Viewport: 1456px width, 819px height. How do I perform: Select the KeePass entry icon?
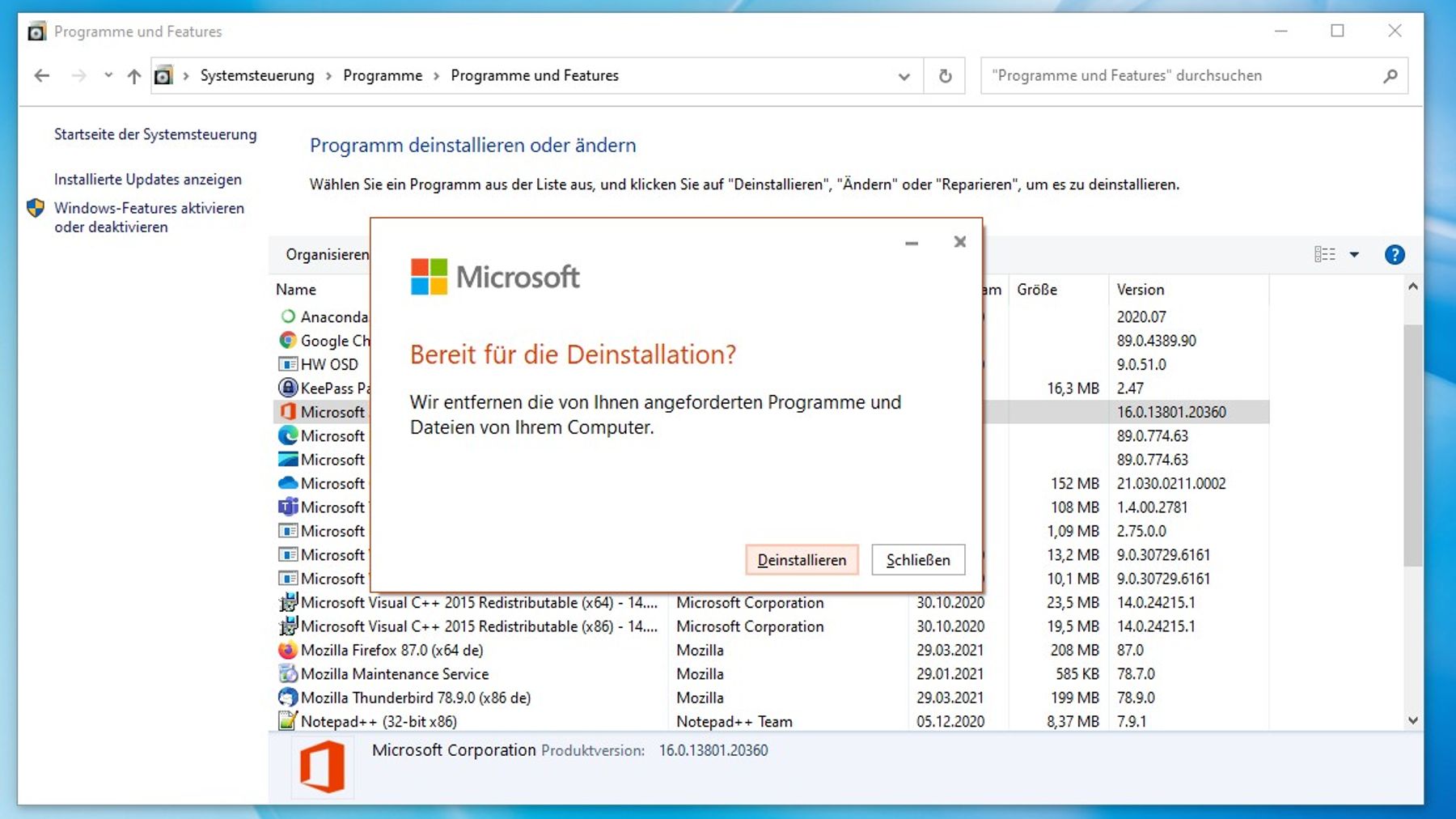[x=288, y=388]
